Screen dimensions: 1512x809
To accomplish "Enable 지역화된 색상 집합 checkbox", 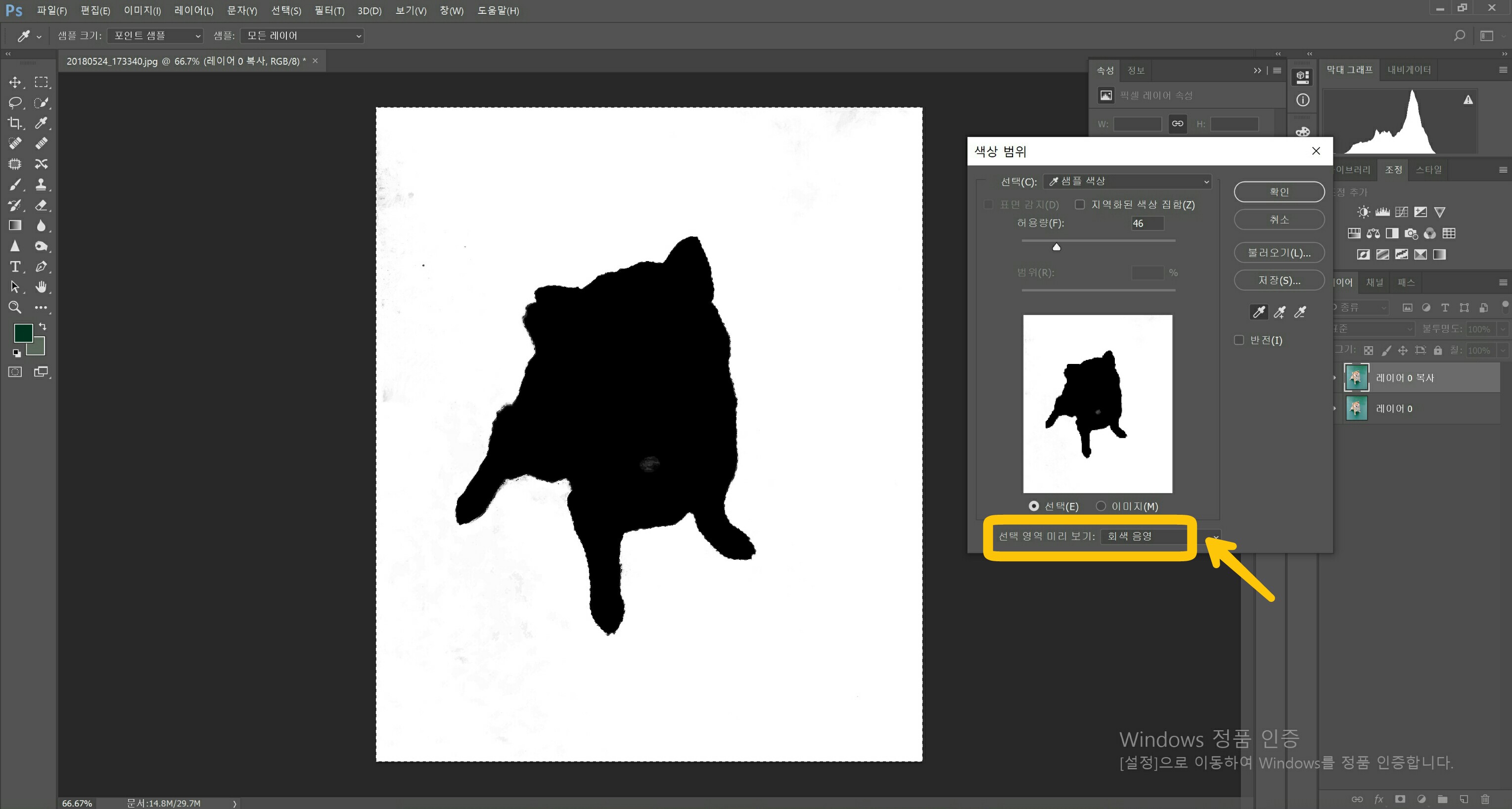I will 1079,204.
